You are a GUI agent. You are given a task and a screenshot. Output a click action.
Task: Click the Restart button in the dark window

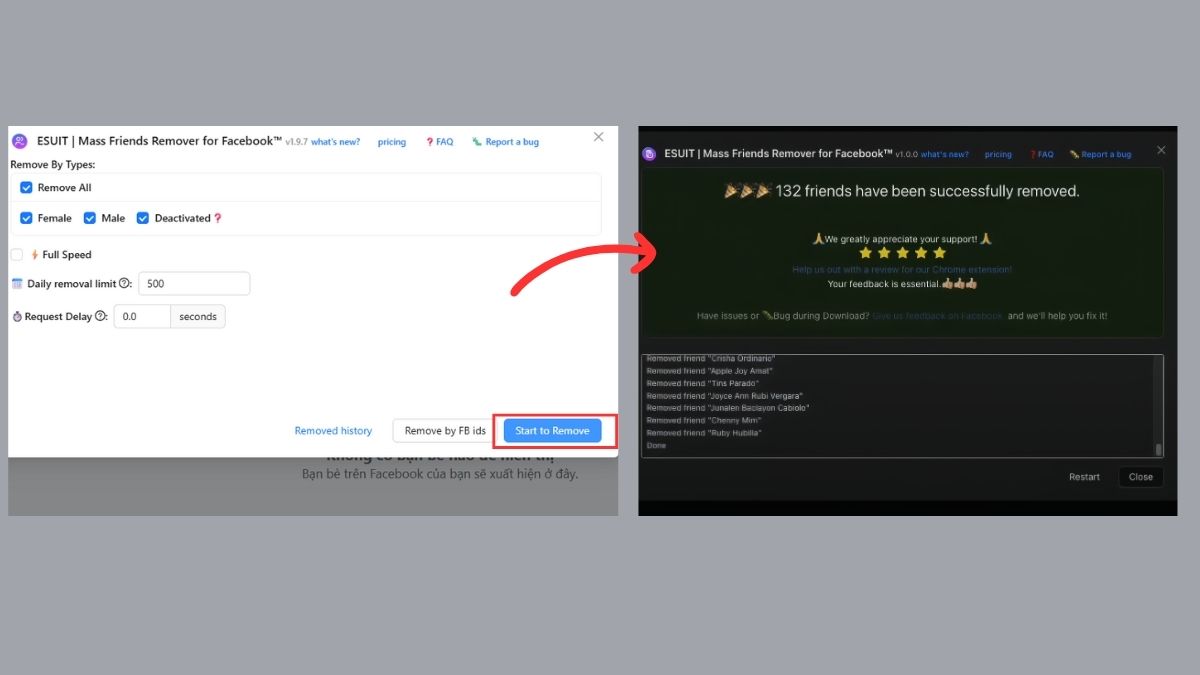pyautogui.click(x=1084, y=477)
